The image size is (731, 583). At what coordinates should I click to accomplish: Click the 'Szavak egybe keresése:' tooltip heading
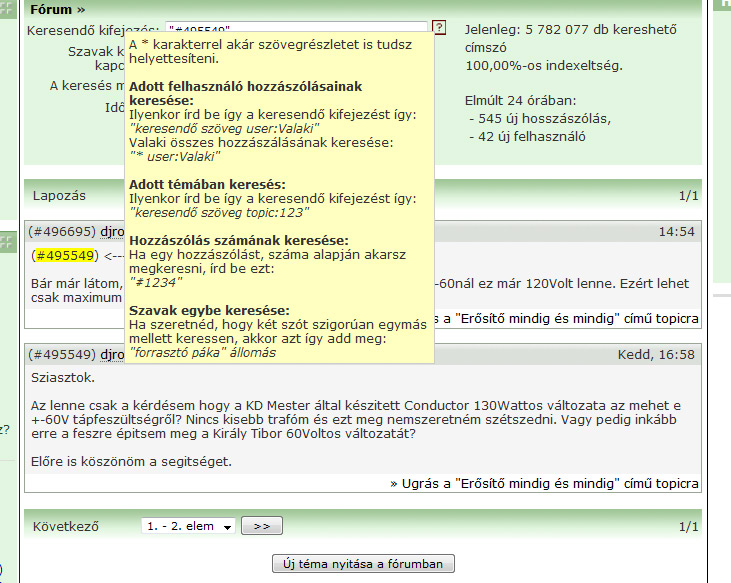click(x=209, y=310)
